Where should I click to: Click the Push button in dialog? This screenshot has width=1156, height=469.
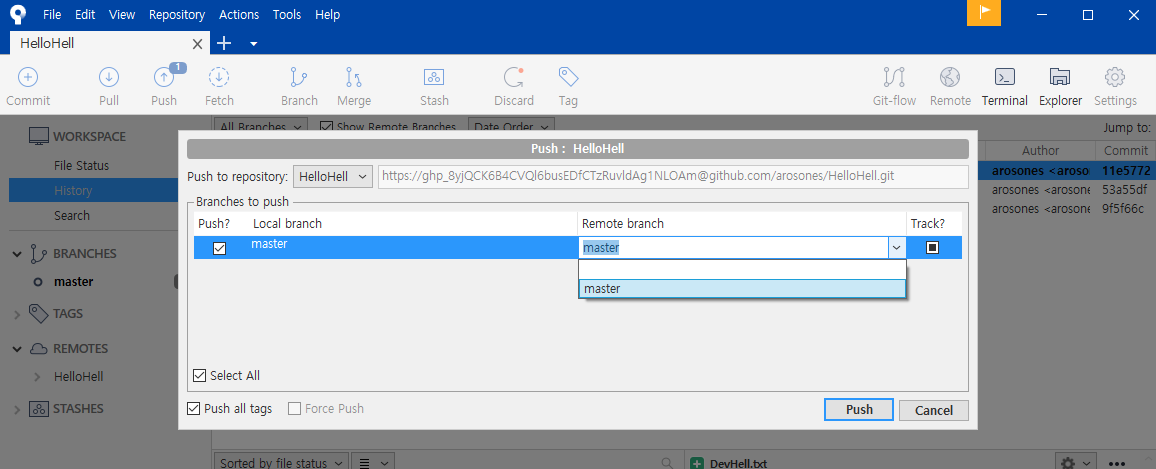click(859, 410)
